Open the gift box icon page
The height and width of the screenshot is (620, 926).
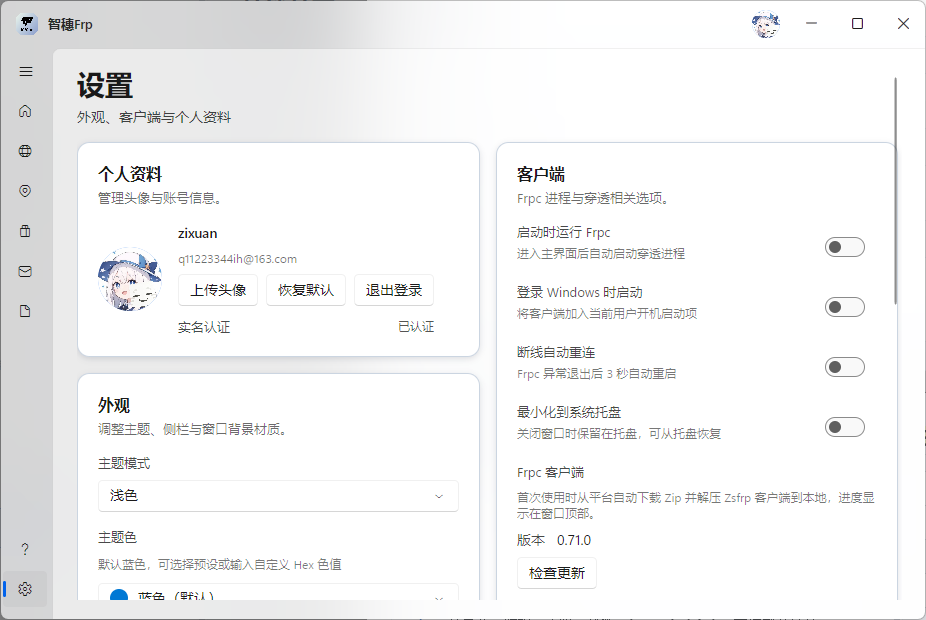[x=25, y=231]
